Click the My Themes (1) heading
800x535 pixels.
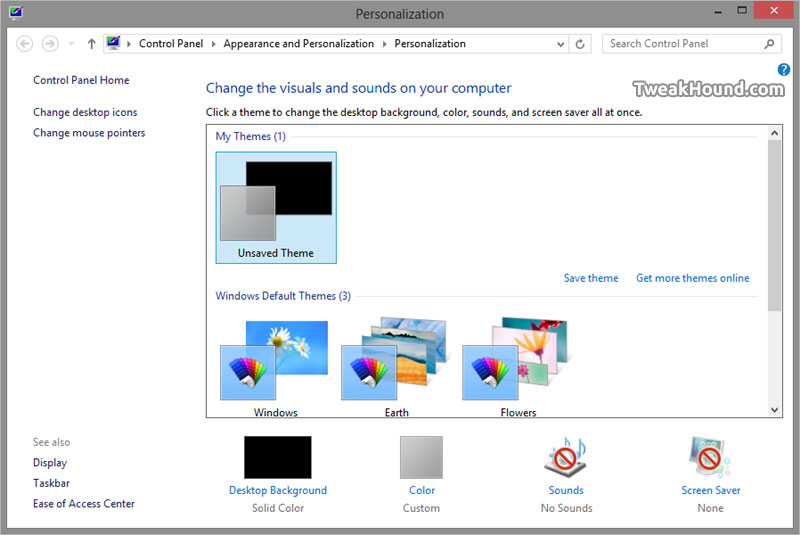(251, 136)
